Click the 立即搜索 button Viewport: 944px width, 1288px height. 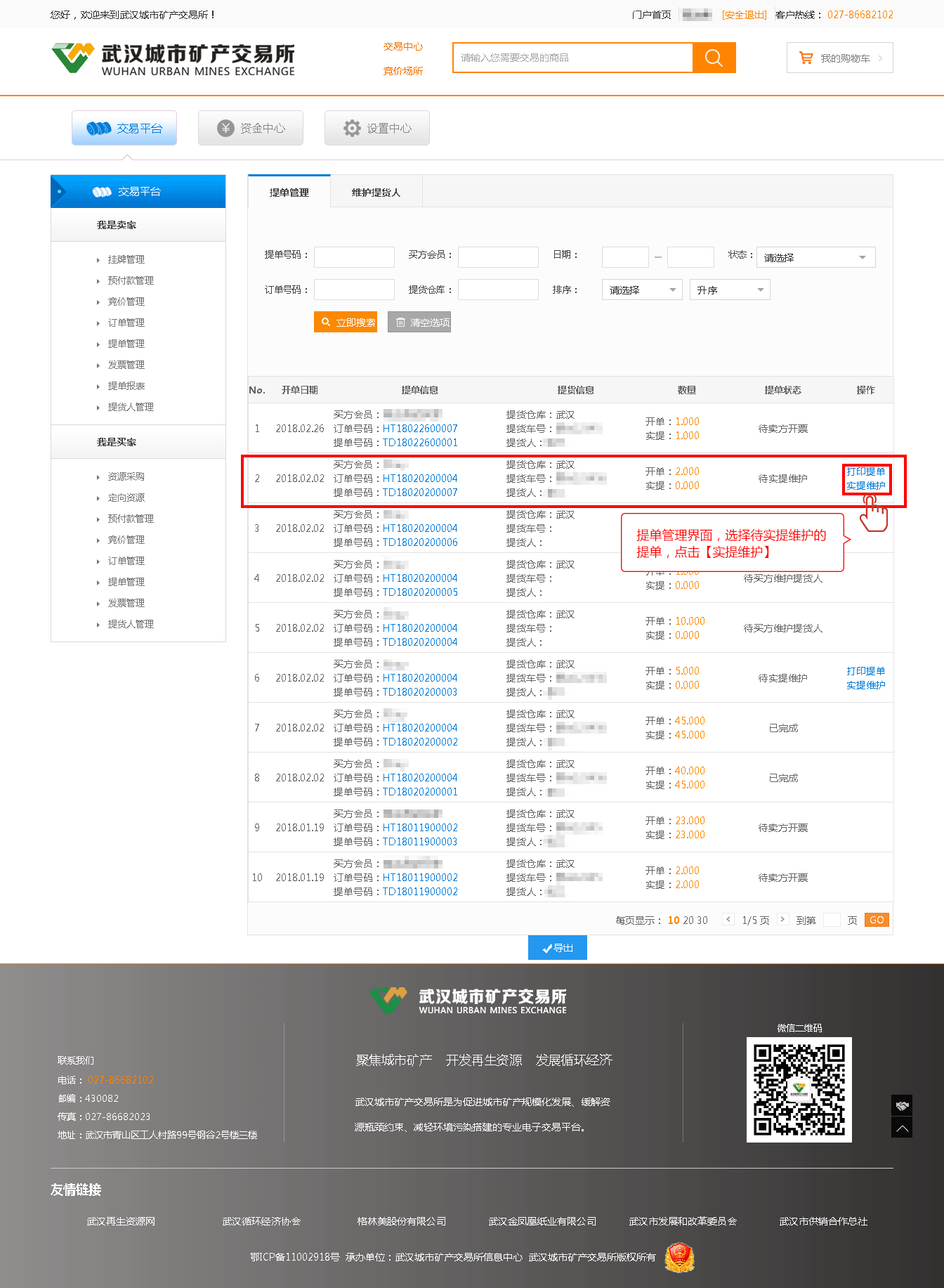[x=346, y=323]
